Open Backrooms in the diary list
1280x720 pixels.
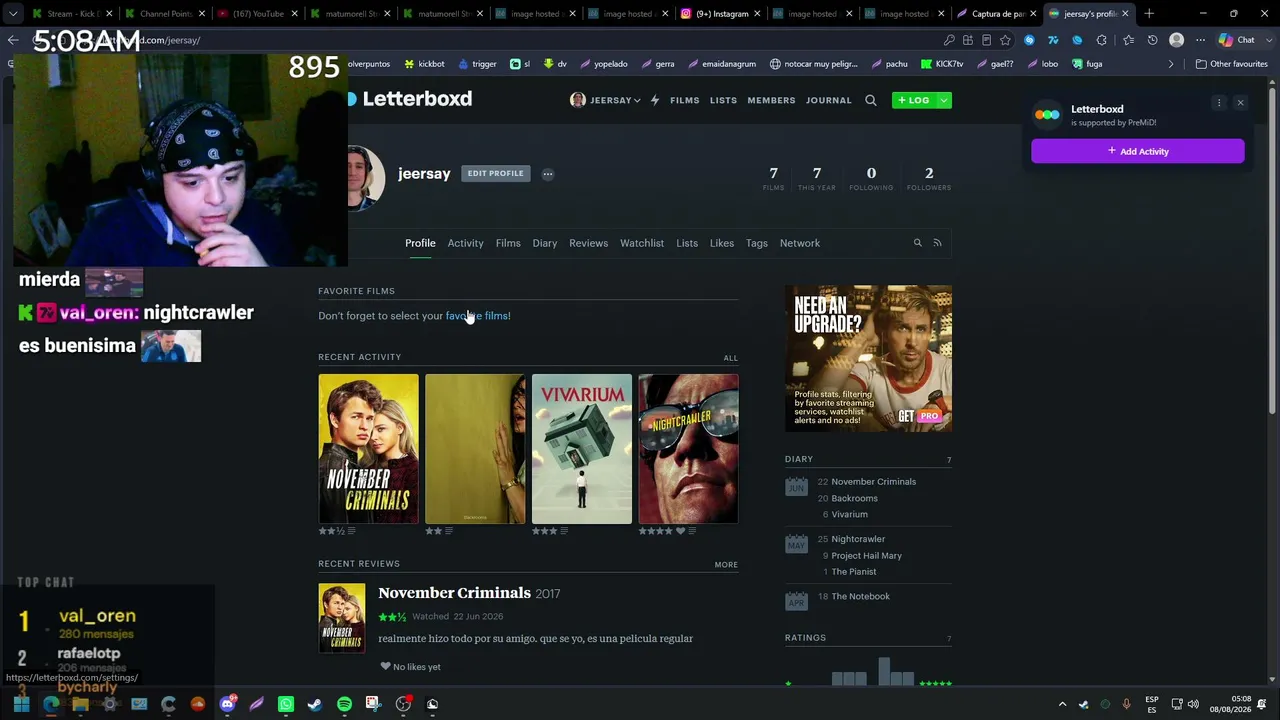coord(855,498)
